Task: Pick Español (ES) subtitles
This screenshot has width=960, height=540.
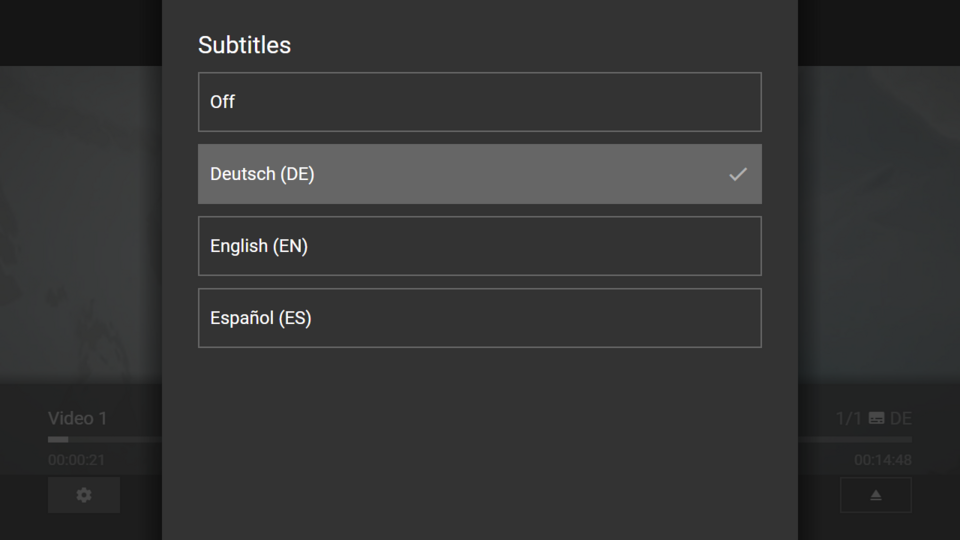Action: (479, 318)
